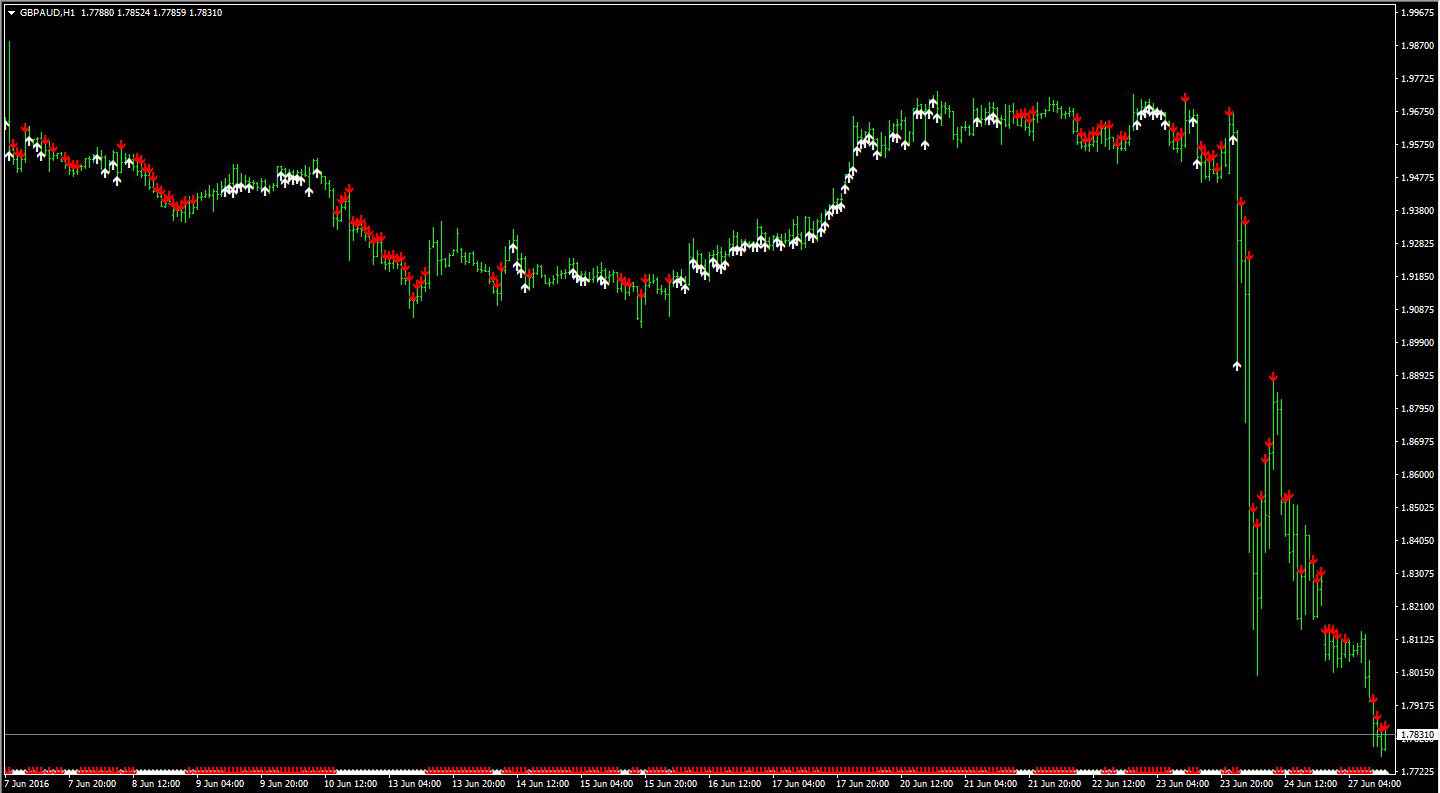The width and height of the screenshot is (1440, 793).
Task: Click the high price value 1.78524
Action: 133,13
